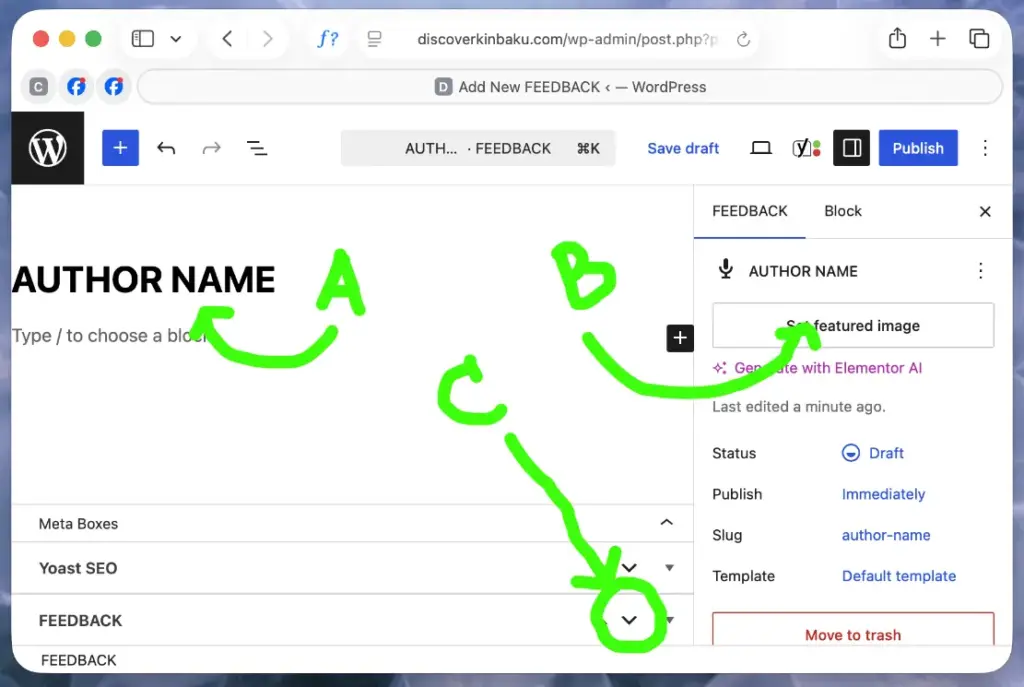This screenshot has height=687, width=1024.
Task: Open the Yoast SEO toolbar icon
Action: 806,148
